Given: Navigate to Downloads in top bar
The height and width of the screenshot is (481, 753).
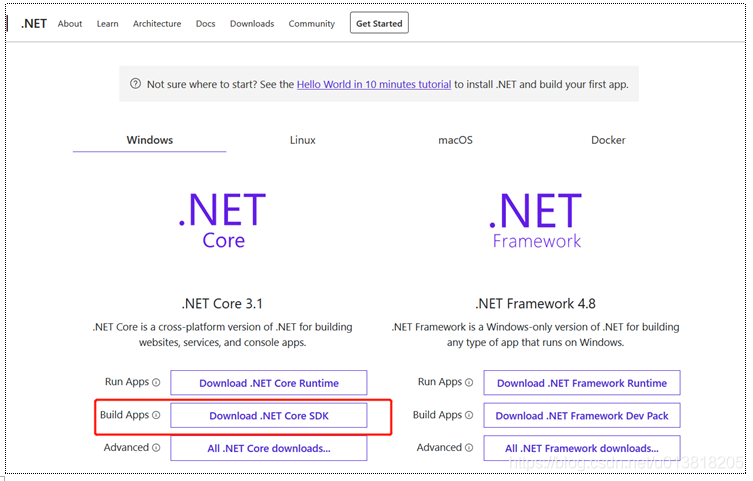Looking at the screenshot, I should click(x=252, y=24).
